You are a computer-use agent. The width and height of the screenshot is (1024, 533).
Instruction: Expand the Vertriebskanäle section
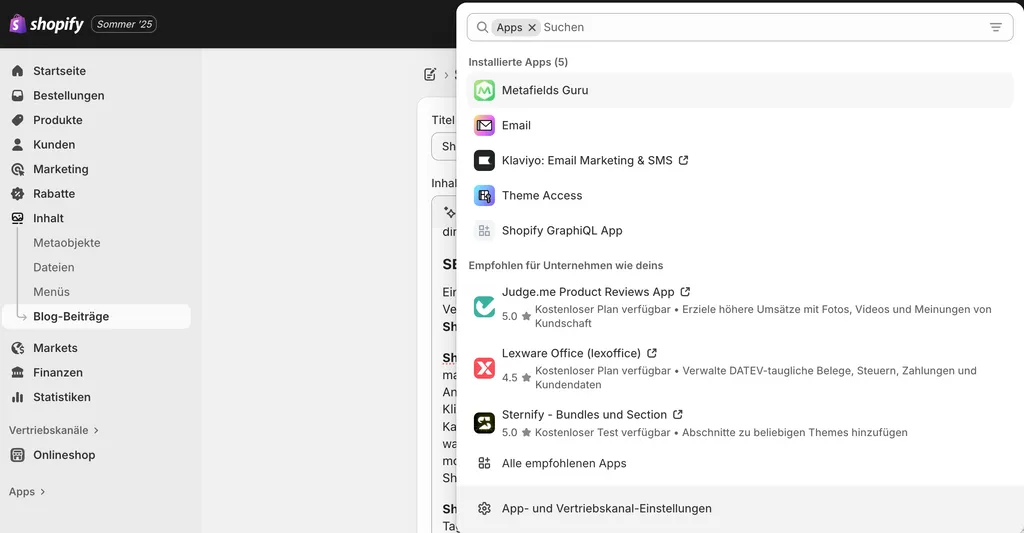point(54,430)
